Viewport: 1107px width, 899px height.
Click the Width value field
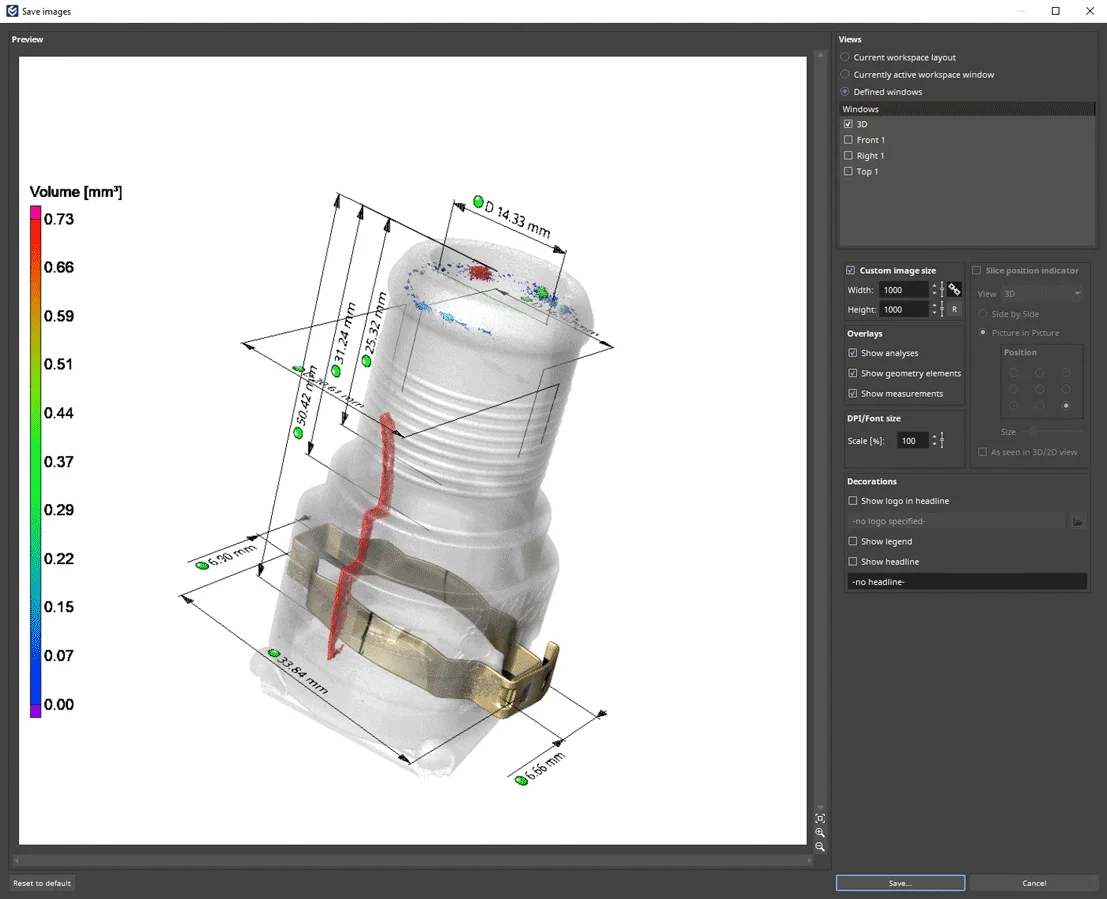[904, 290]
